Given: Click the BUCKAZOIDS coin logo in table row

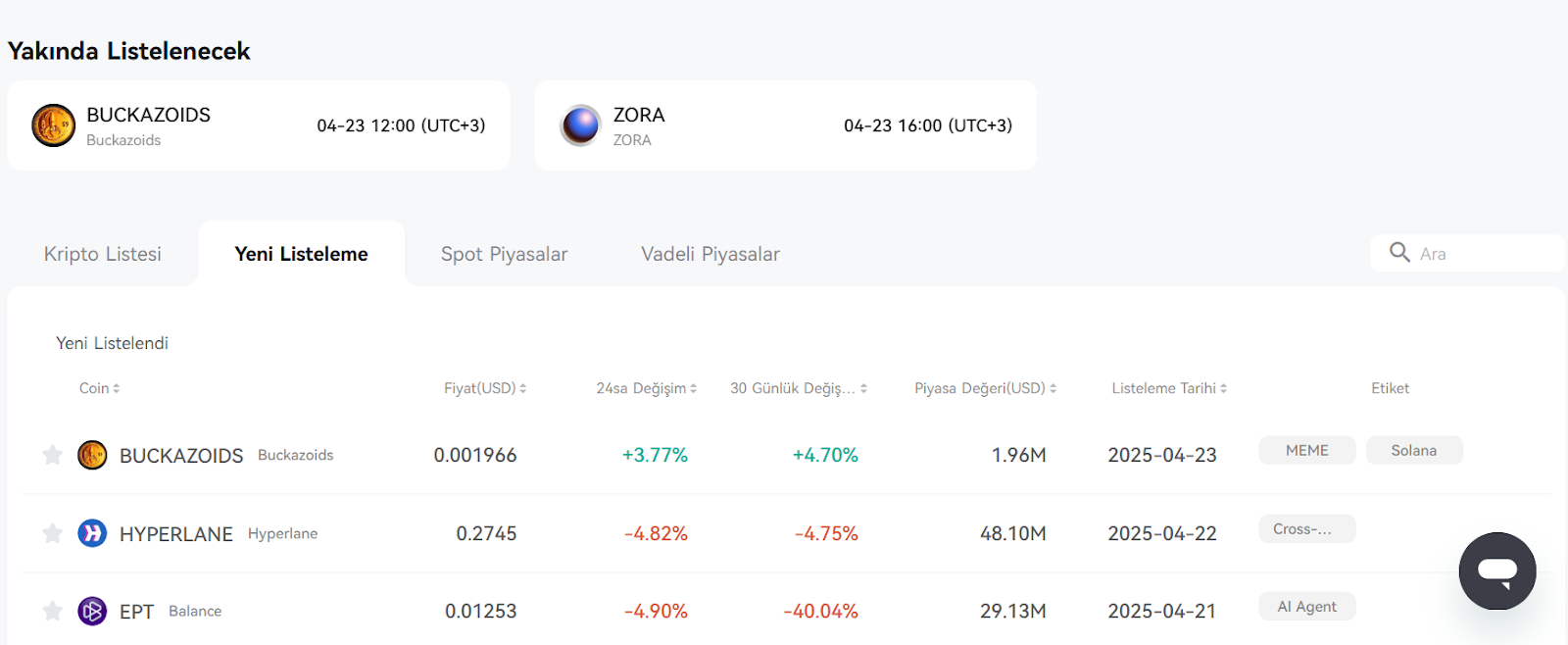Looking at the screenshot, I should tap(92, 455).
